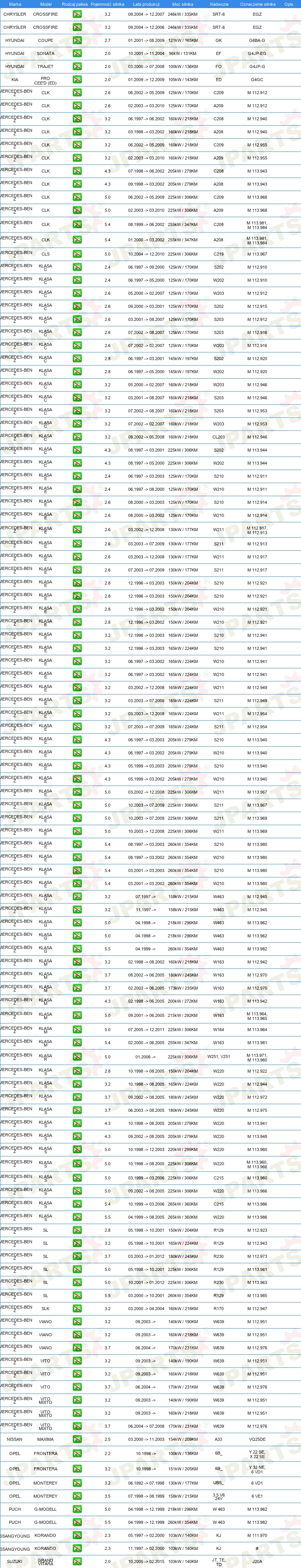Click the Moc silnika column header
This screenshot has height=1568, width=301.
point(183,4)
